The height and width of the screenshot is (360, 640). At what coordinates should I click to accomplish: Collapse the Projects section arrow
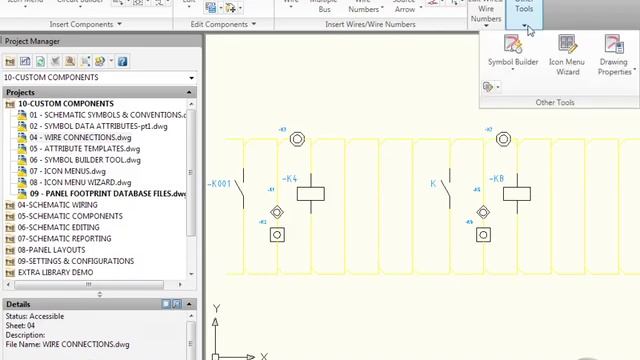[189, 92]
